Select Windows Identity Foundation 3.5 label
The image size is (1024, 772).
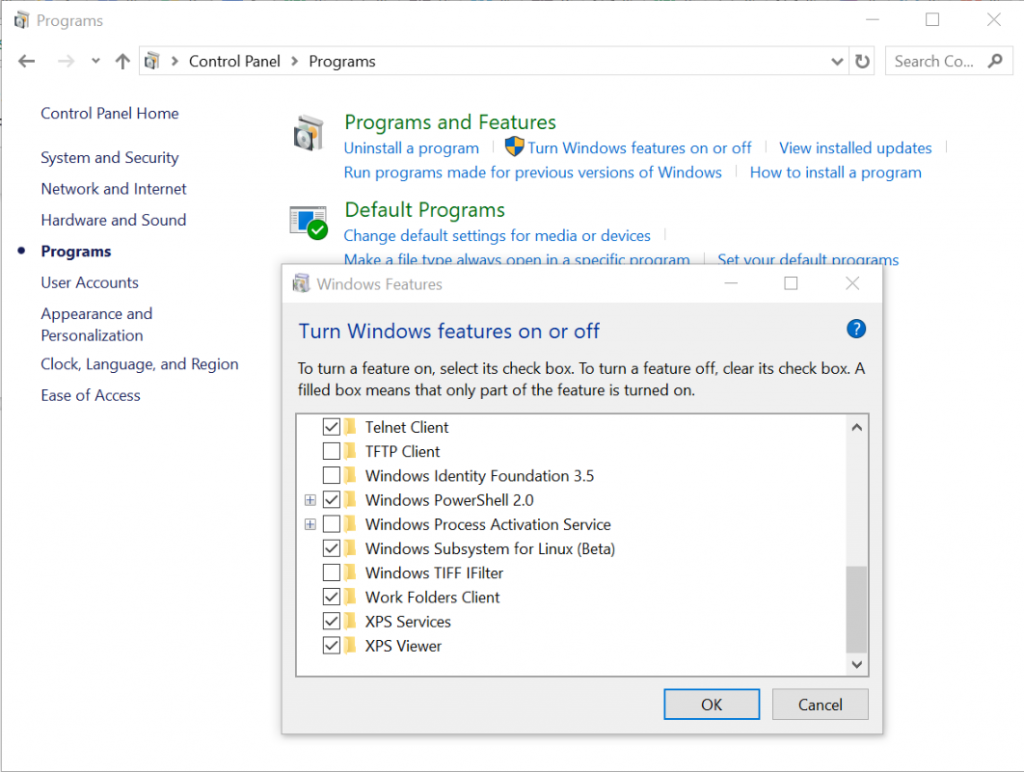coord(479,475)
